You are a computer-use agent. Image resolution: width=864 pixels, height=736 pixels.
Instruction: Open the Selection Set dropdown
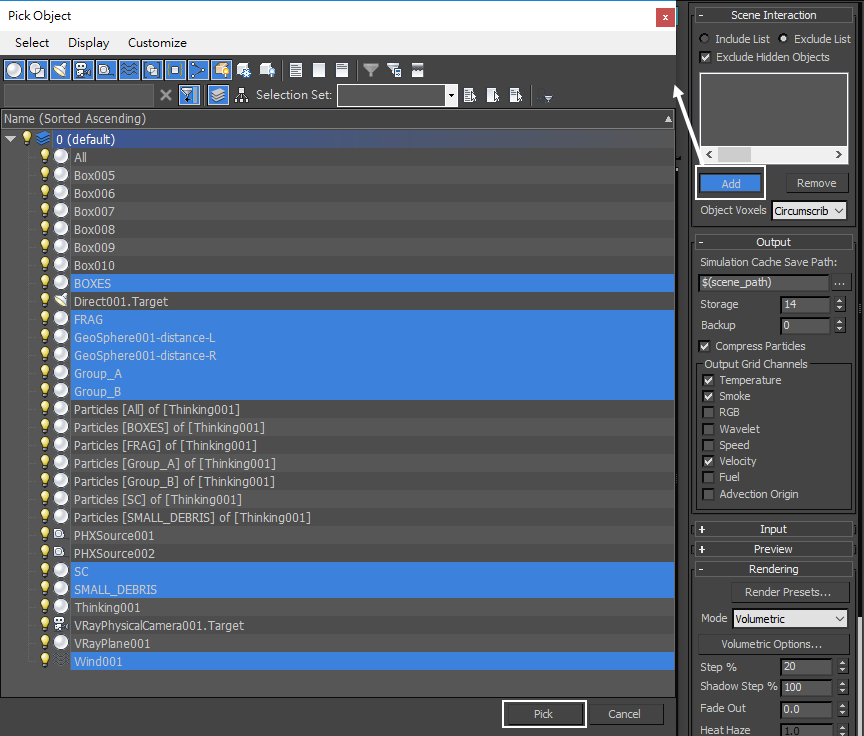[x=451, y=95]
